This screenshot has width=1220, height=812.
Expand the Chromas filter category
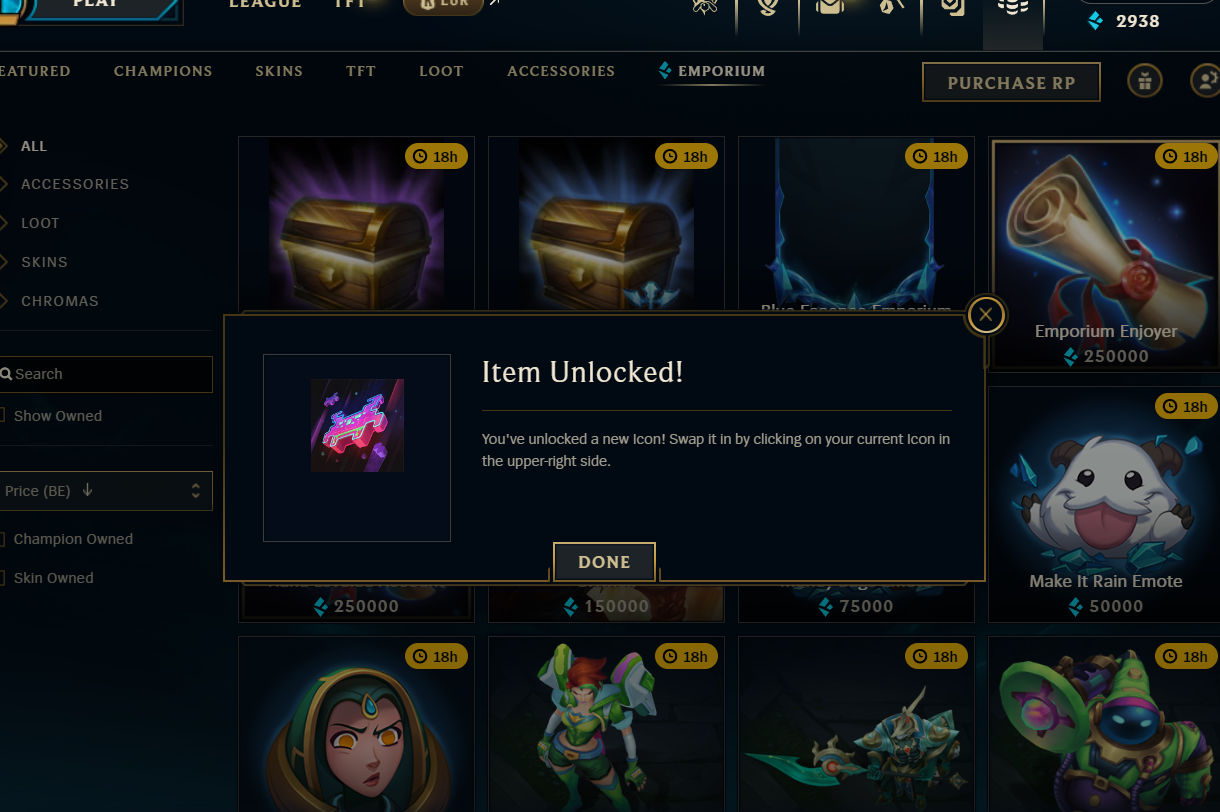(x=60, y=301)
